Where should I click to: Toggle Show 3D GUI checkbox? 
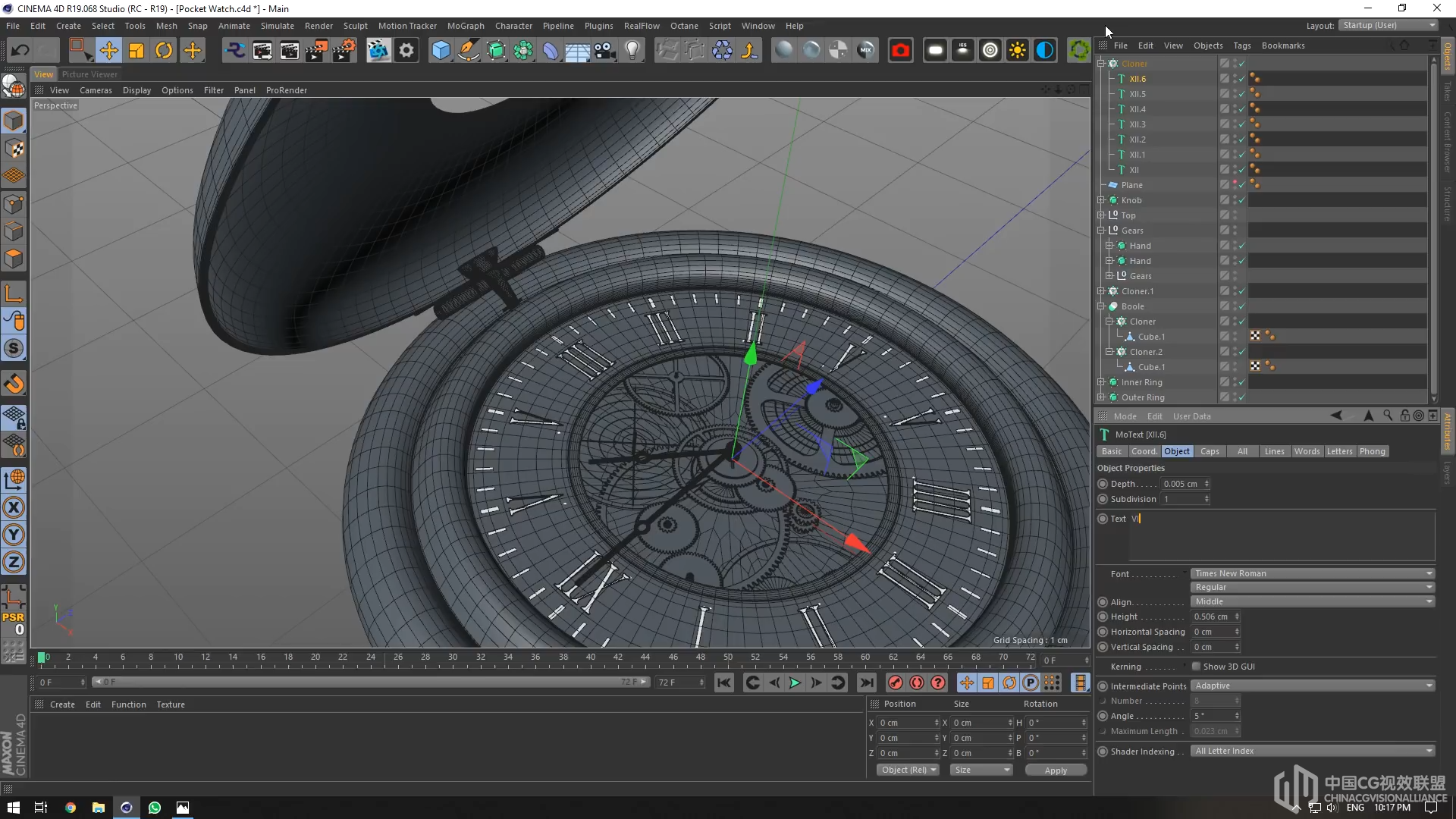point(1196,667)
